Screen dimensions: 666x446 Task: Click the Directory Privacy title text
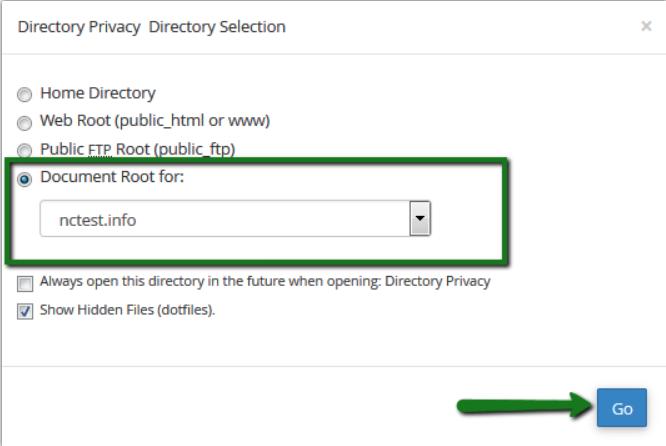click(x=79, y=27)
